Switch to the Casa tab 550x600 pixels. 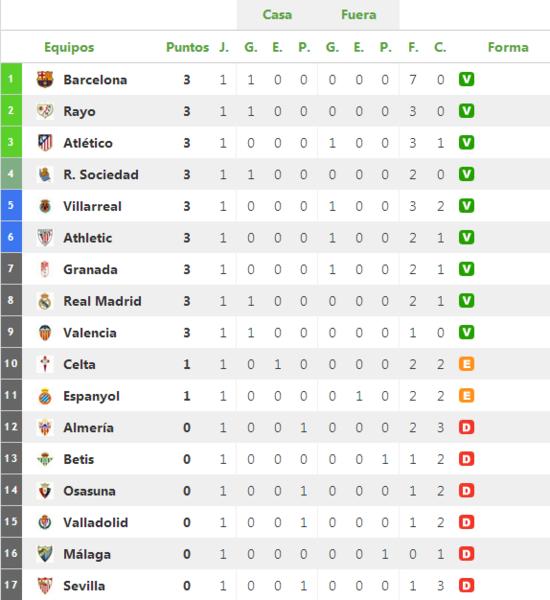pos(277,15)
